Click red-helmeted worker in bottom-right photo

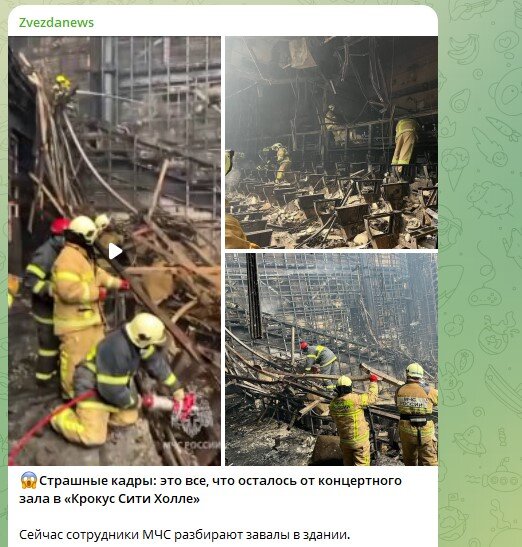(x=319, y=360)
